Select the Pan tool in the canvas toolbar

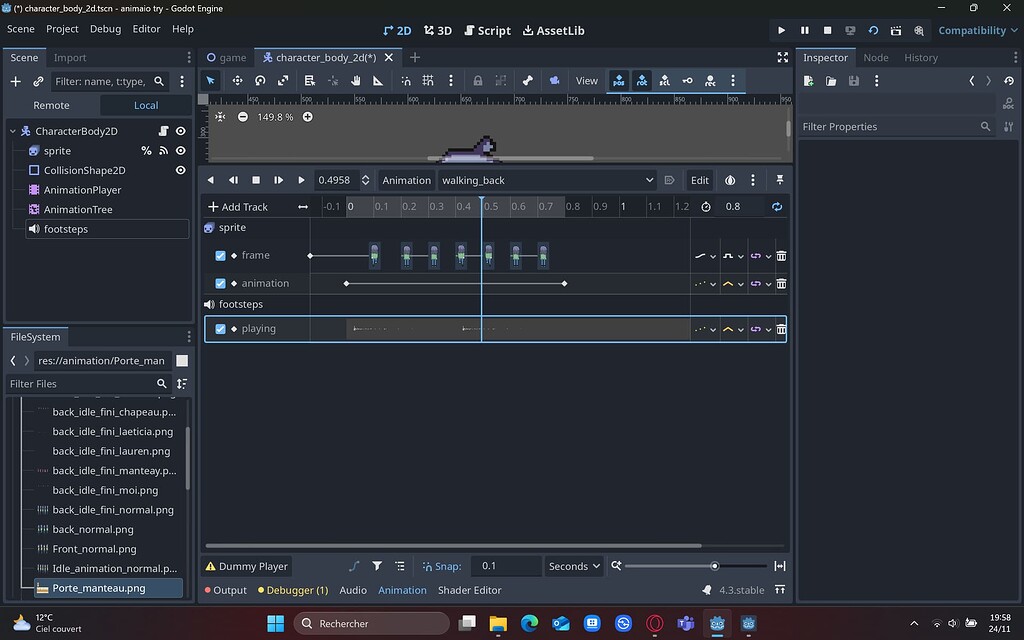point(356,80)
